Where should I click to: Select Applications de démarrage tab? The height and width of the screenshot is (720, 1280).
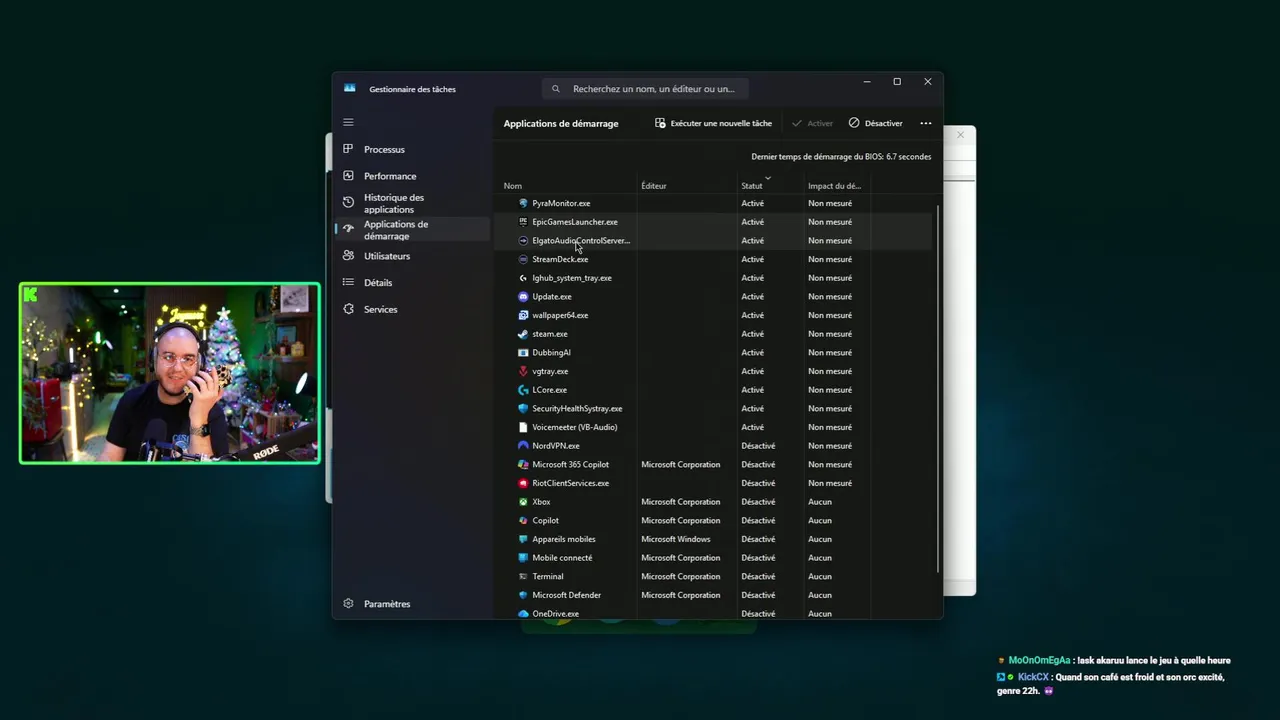[412, 230]
